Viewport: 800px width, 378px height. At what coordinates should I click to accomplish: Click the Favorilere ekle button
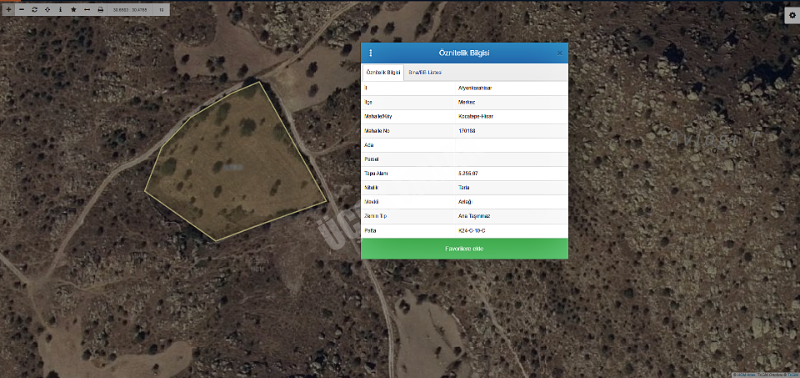coord(464,249)
